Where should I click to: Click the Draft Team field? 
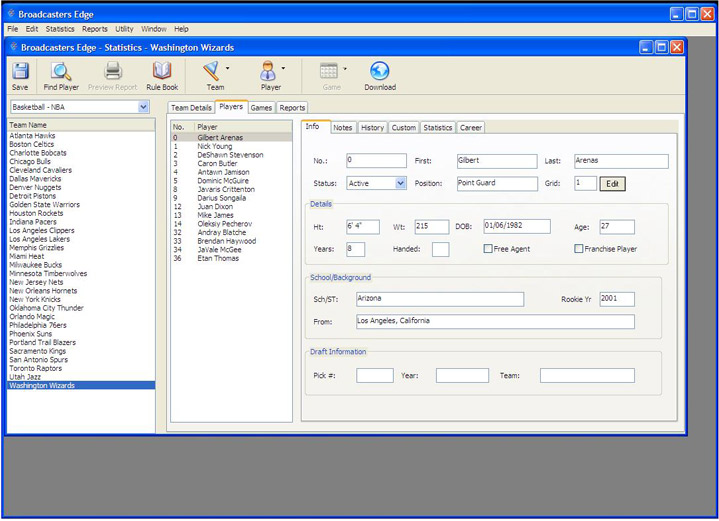587,375
